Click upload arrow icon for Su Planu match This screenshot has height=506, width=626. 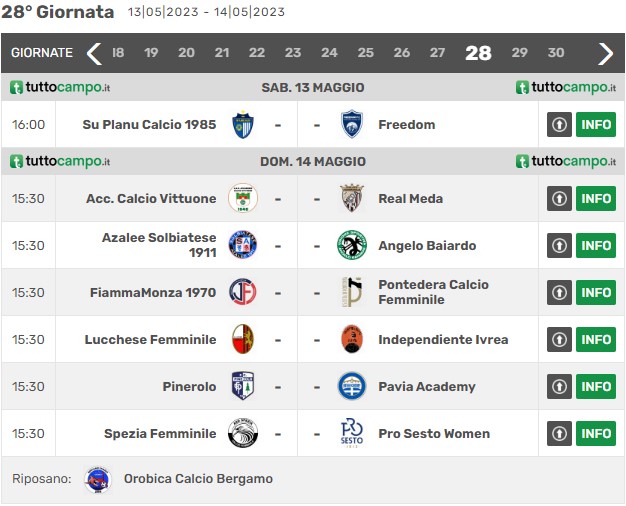[x=559, y=125]
